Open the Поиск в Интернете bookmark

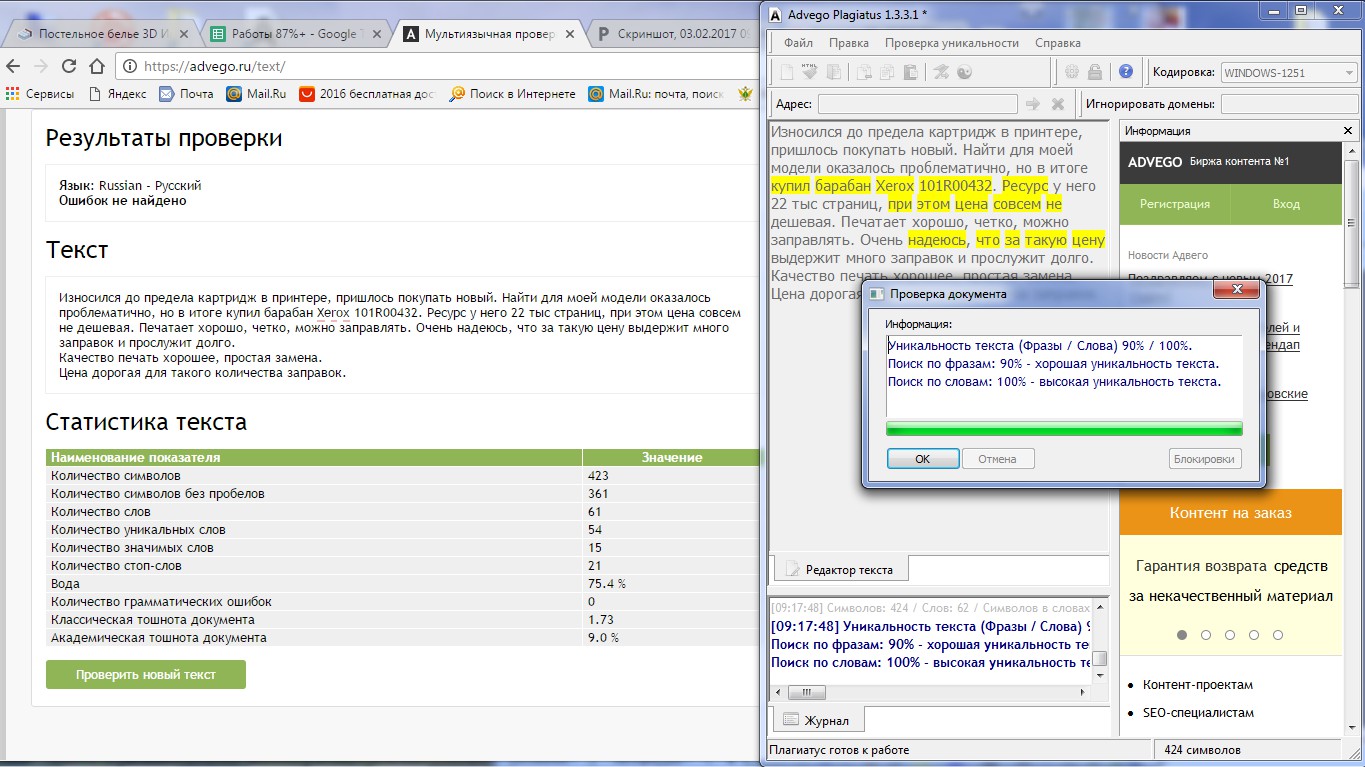513,94
